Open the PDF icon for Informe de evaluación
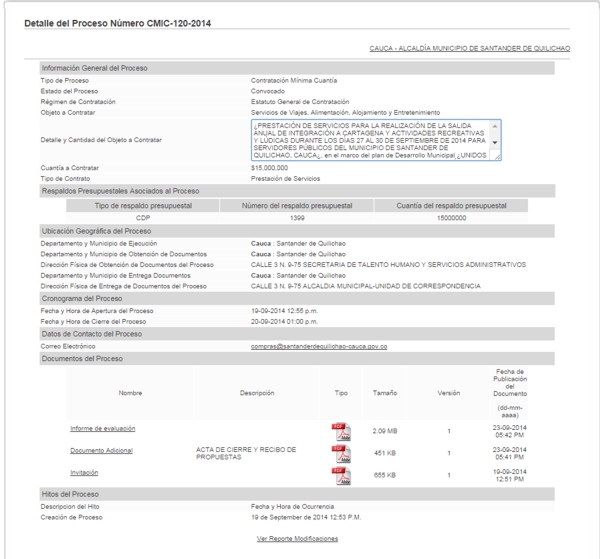The height and width of the screenshot is (559, 600). [341, 432]
